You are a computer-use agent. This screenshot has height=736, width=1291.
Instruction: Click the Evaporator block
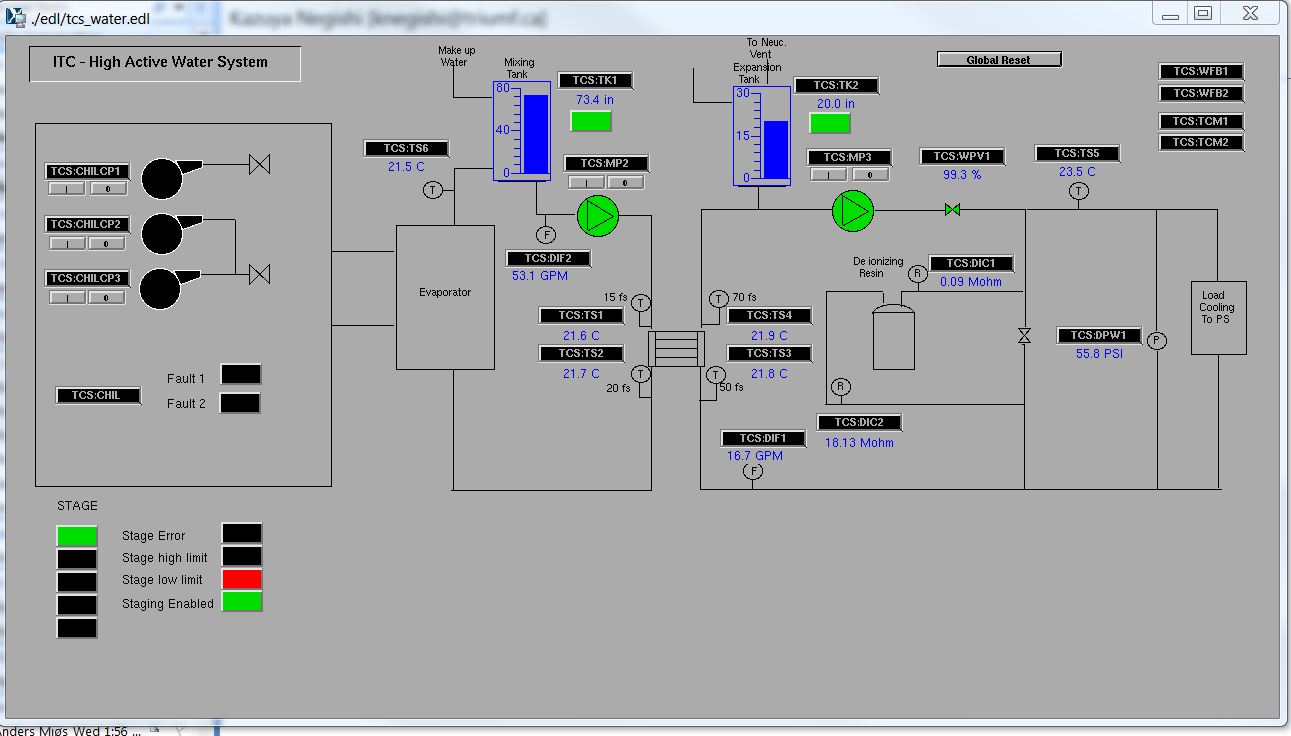coord(445,297)
